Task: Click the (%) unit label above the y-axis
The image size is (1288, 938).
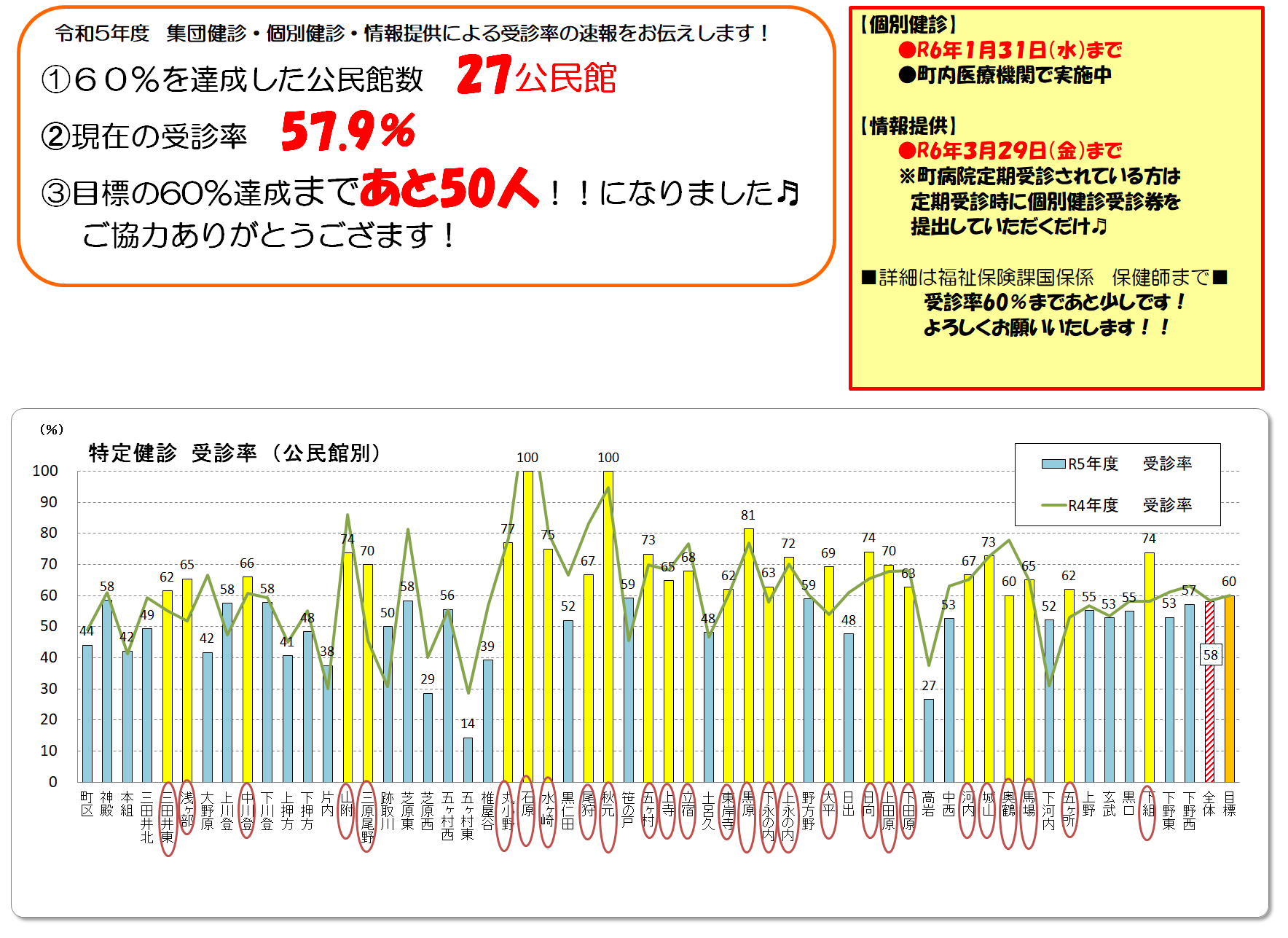Action: coord(51,429)
